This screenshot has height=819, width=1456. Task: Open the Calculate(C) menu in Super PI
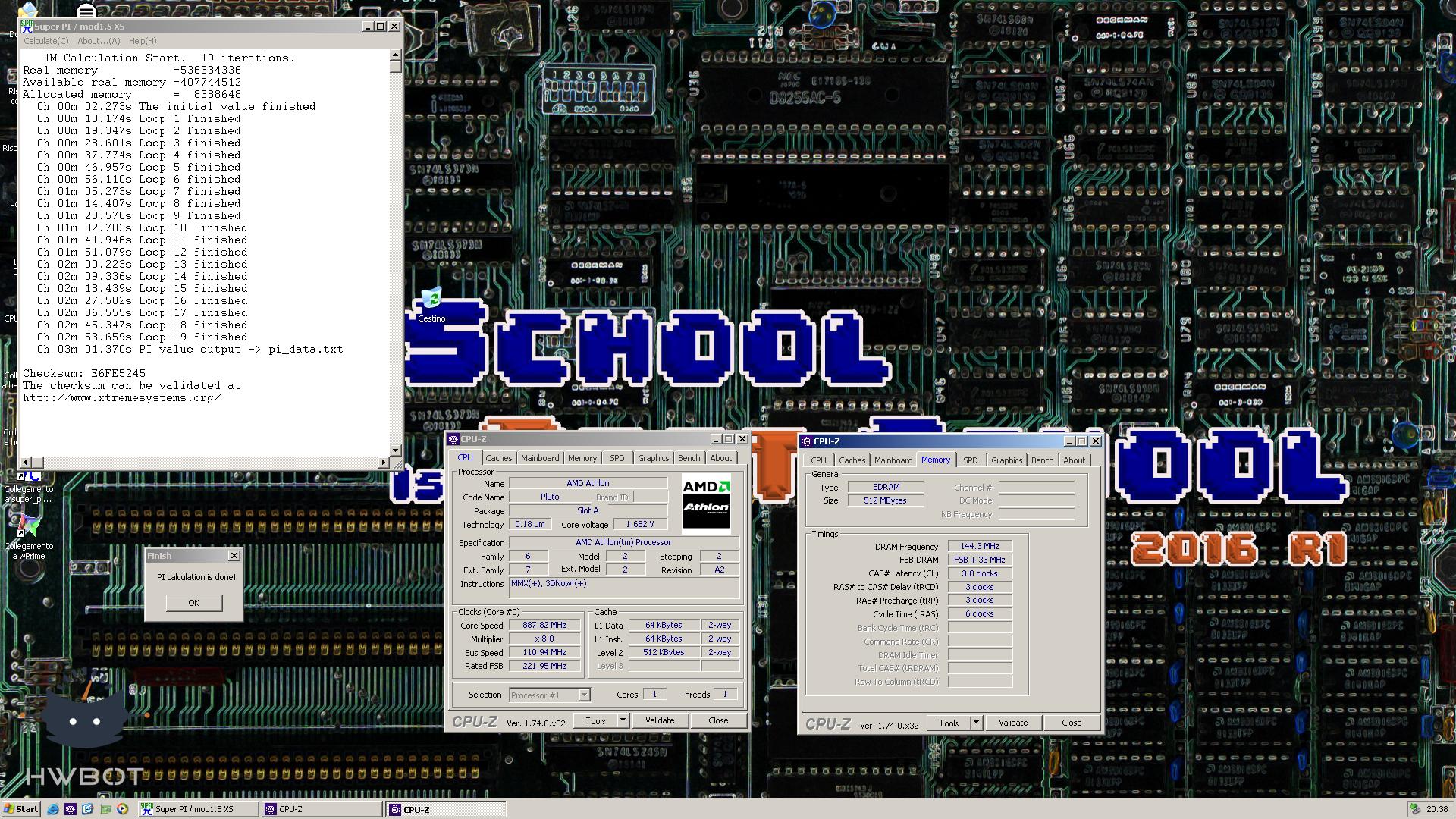pos(46,41)
